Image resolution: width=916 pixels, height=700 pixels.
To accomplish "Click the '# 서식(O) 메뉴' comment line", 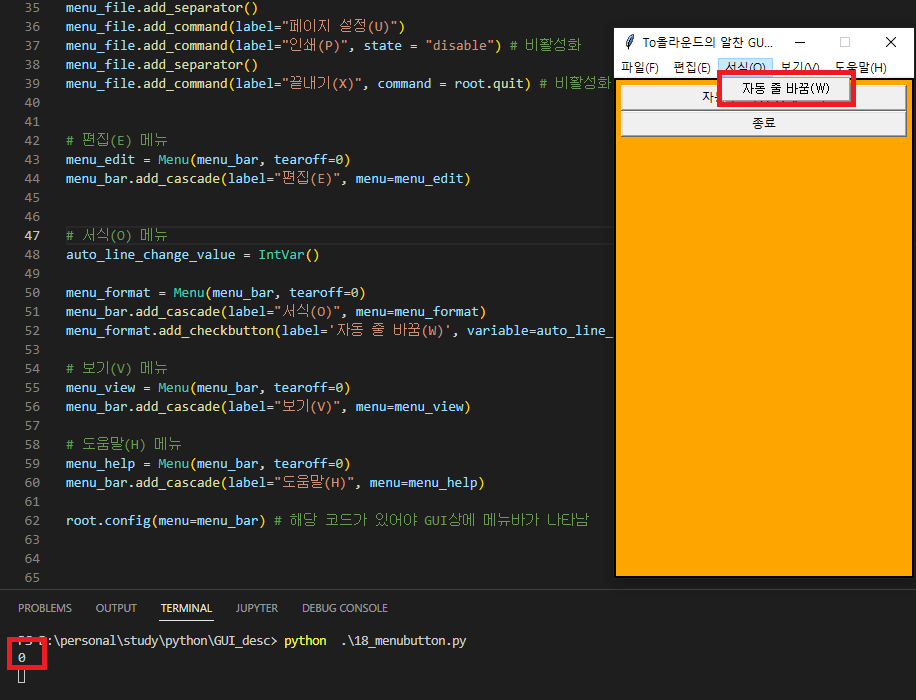I will coord(117,235).
